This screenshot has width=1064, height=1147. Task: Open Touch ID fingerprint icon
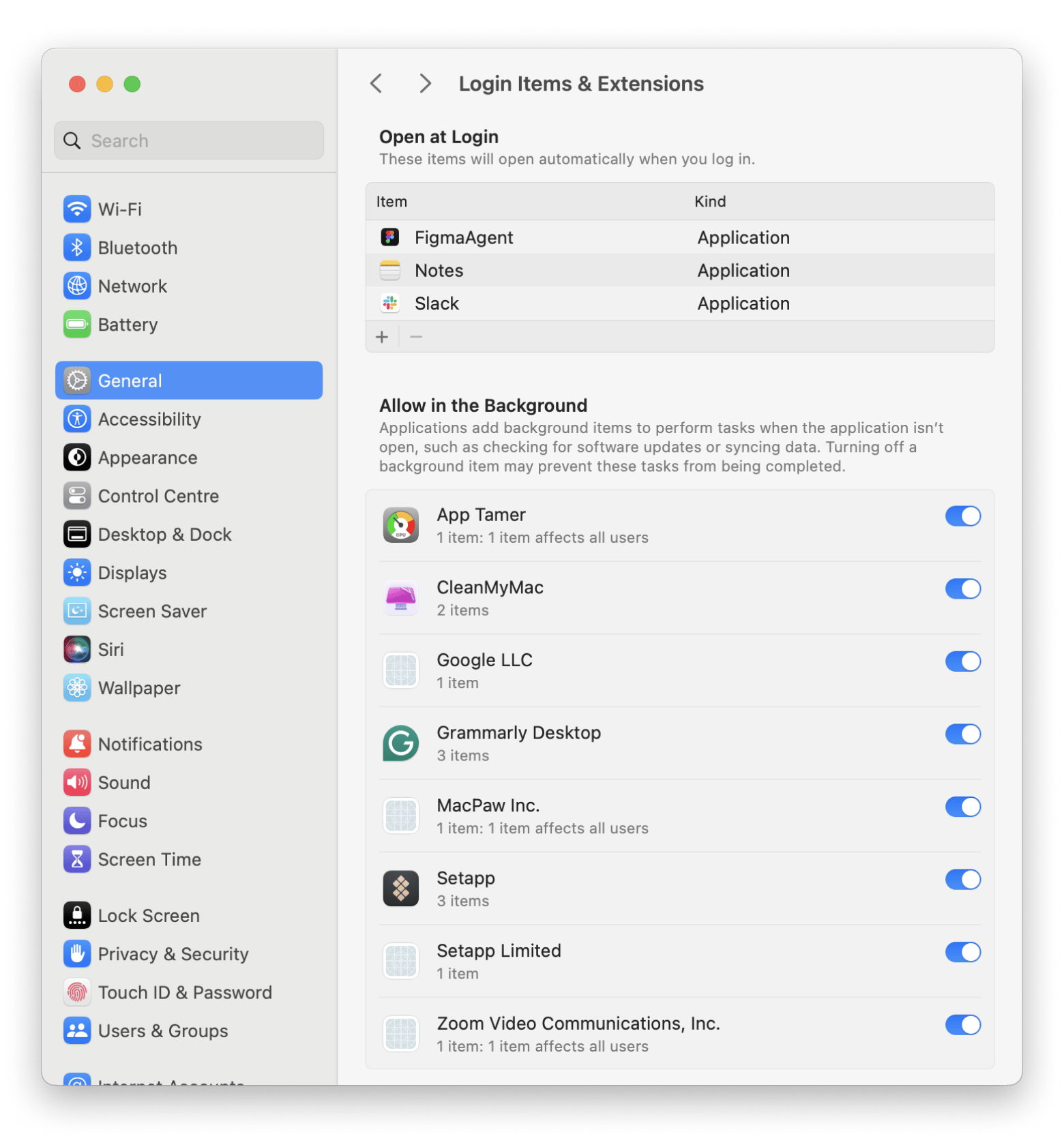[77, 992]
